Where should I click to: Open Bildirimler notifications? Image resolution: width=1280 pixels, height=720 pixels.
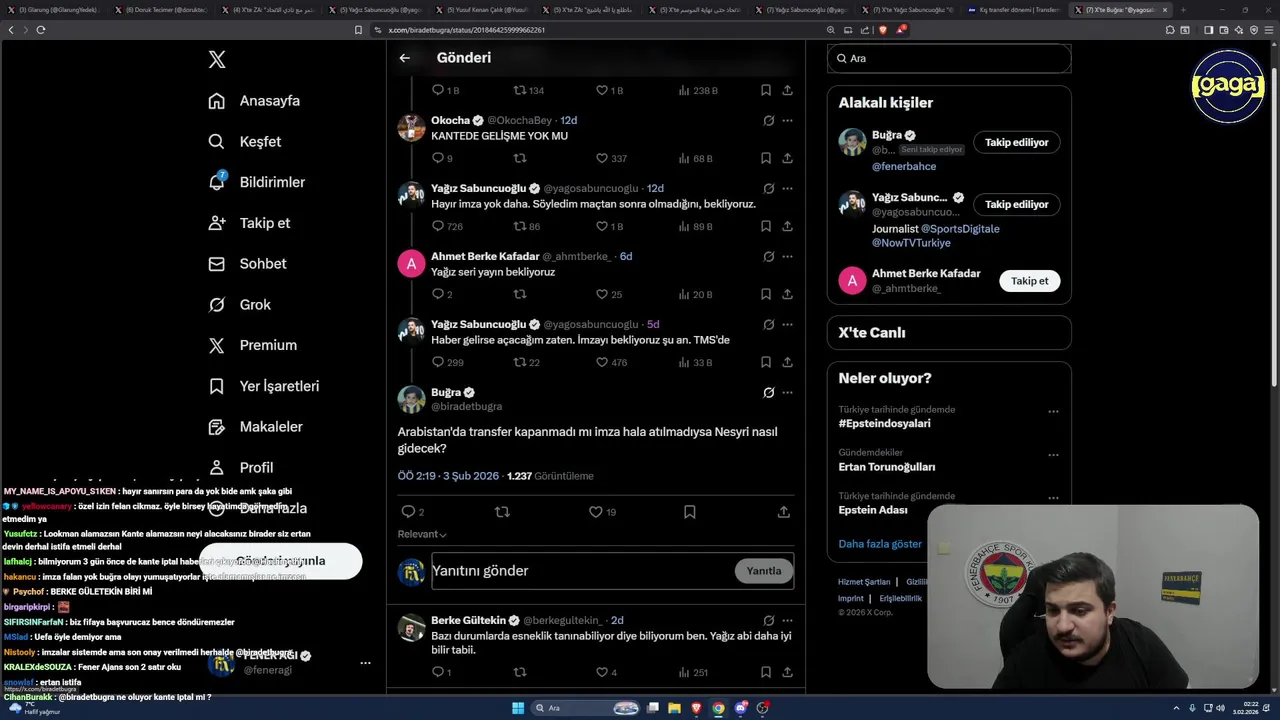click(256, 182)
